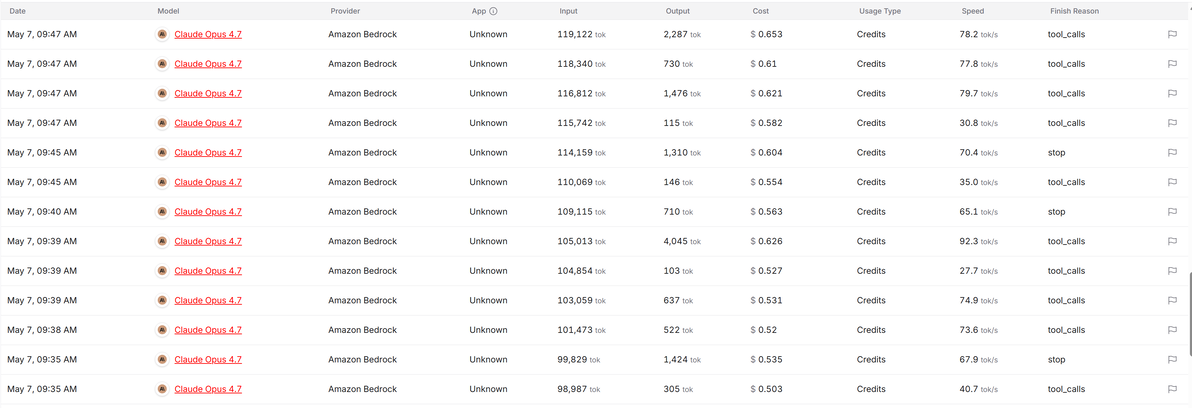This screenshot has height=408, width=1192.
Task: Click the Speed column header
Action: [972, 11]
